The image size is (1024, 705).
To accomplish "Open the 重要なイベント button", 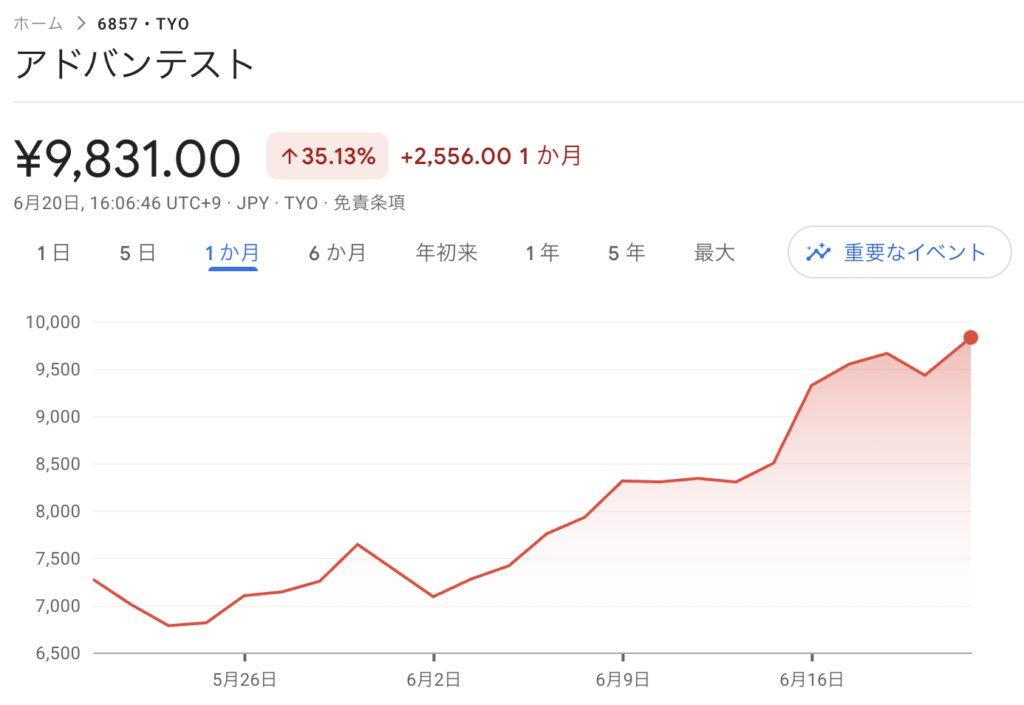I will pyautogui.click(x=899, y=252).
